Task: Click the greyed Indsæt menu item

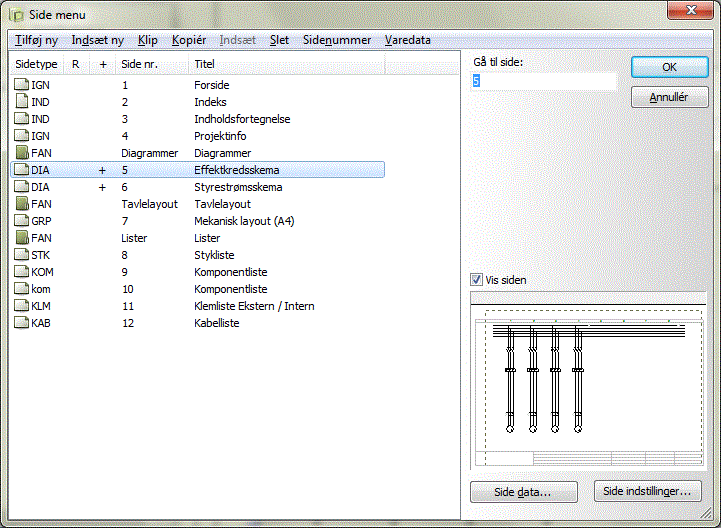Action: click(x=237, y=40)
